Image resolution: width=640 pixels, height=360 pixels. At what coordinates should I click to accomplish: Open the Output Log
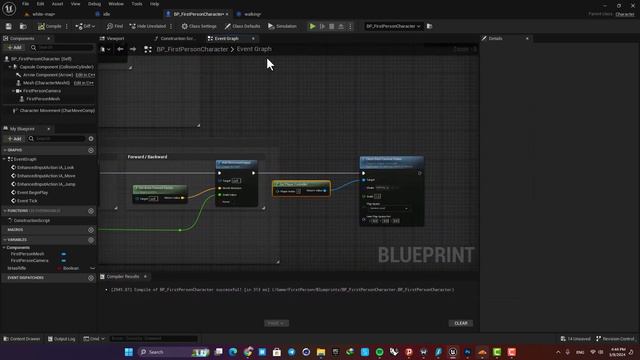62,339
